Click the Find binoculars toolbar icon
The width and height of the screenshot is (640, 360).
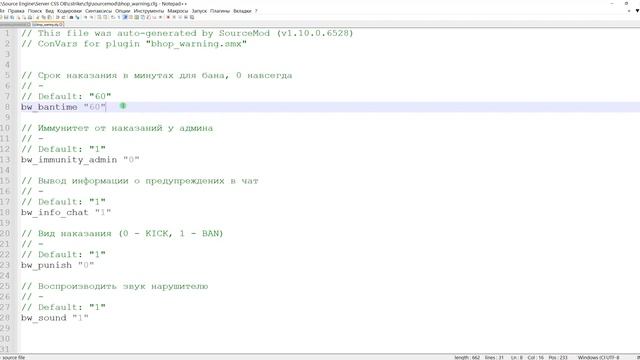click(x=71, y=18)
